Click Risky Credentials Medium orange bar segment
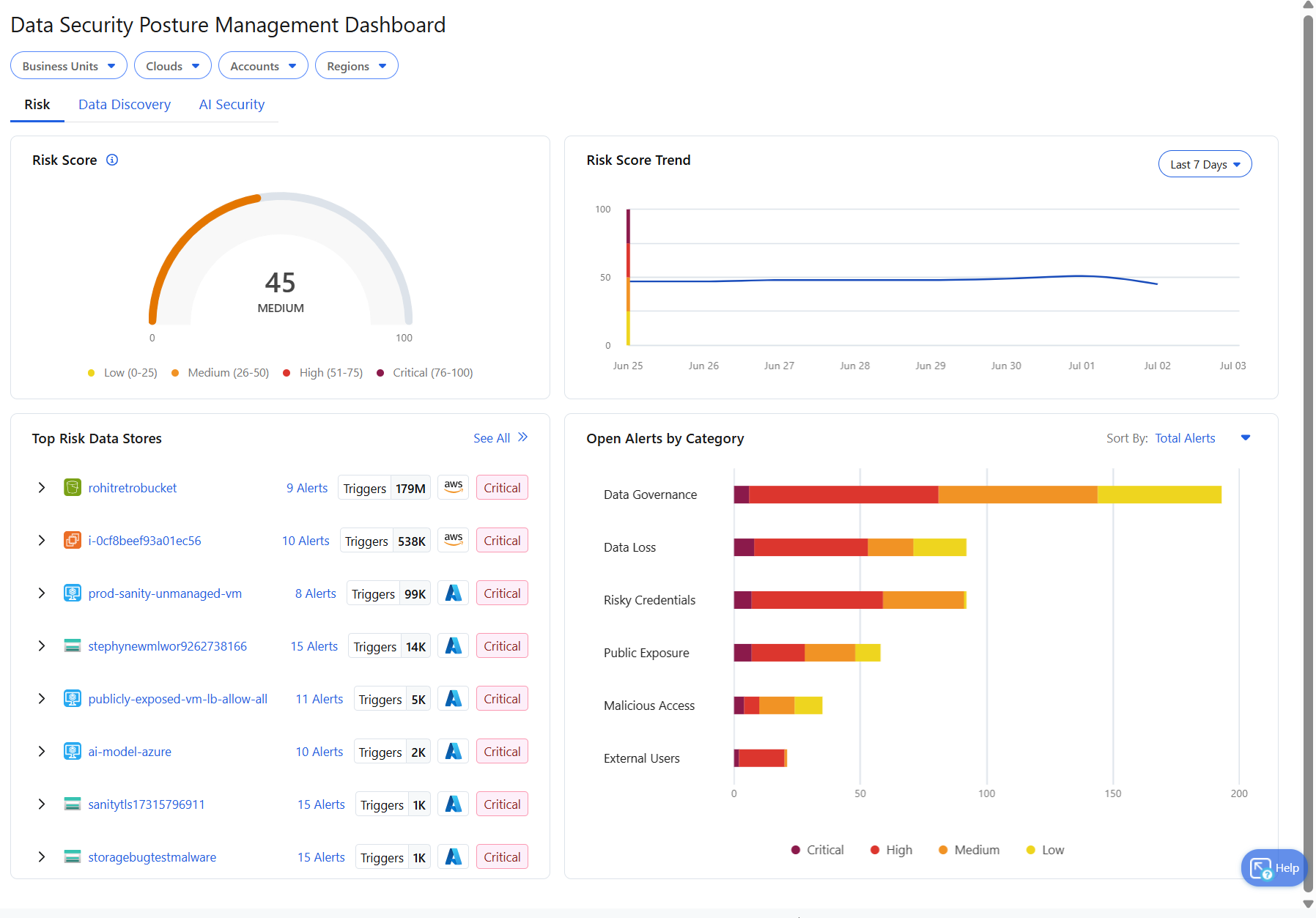 click(x=923, y=600)
